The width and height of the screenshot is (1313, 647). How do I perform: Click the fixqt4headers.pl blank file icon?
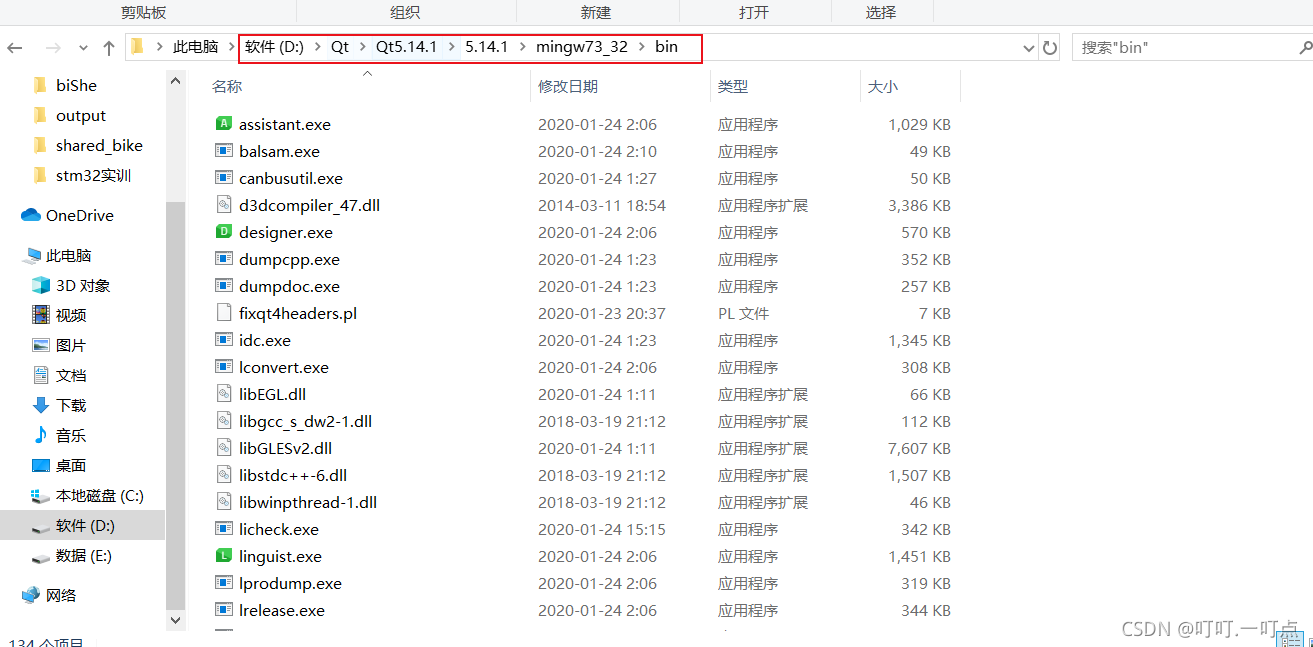click(223, 313)
